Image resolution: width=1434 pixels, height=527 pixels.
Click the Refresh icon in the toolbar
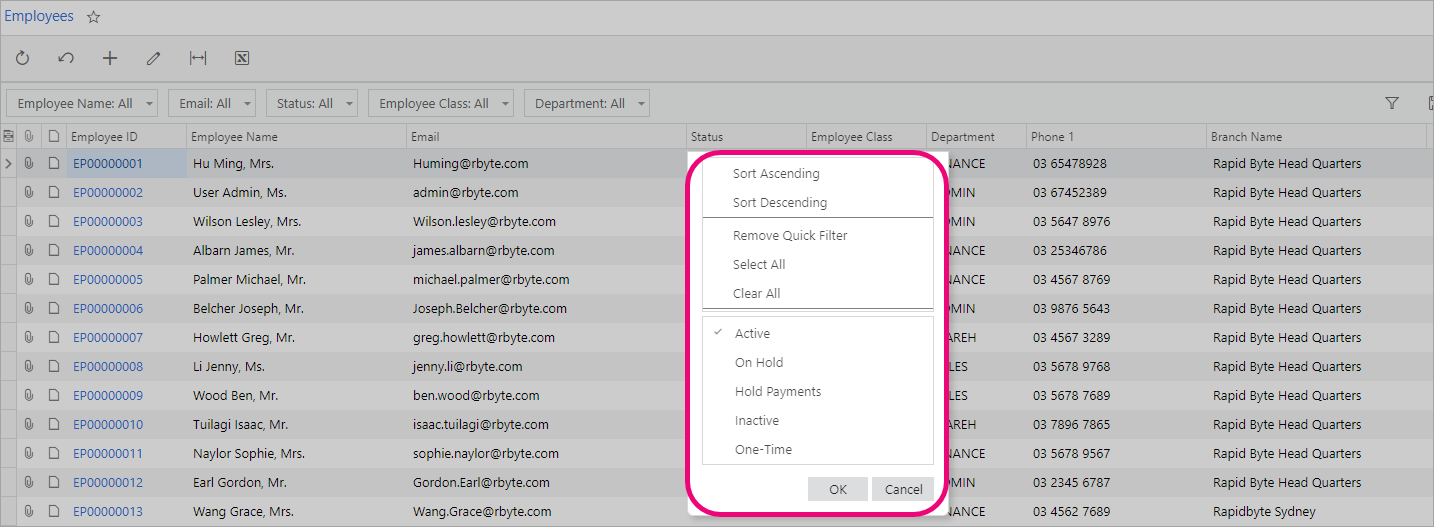coord(22,59)
